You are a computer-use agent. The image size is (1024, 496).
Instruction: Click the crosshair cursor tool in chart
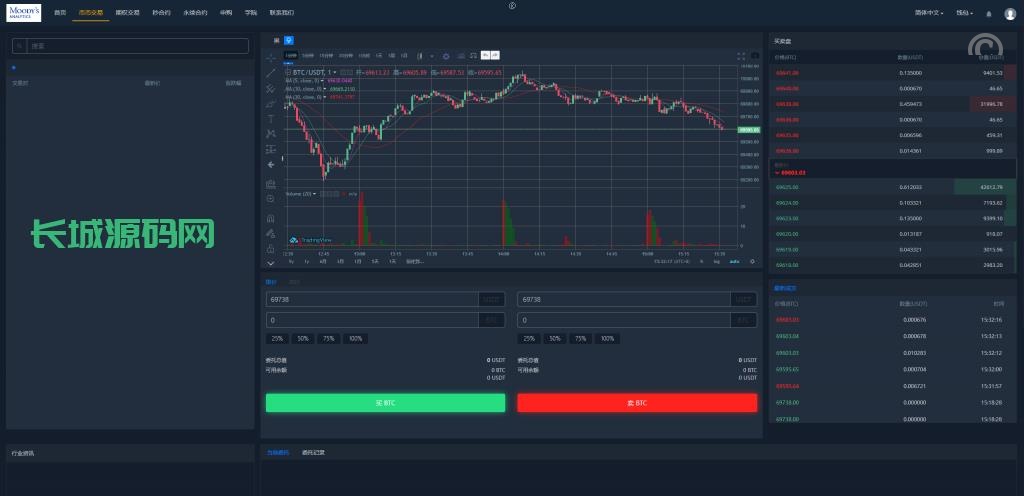271,58
